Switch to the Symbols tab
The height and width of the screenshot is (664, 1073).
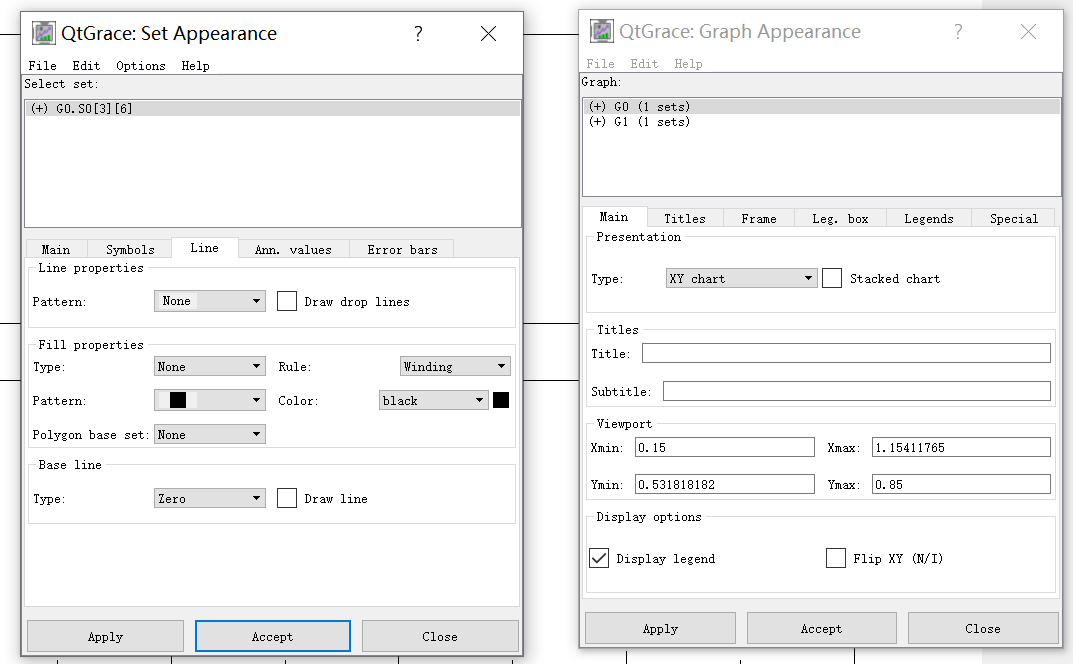point(129,248)
